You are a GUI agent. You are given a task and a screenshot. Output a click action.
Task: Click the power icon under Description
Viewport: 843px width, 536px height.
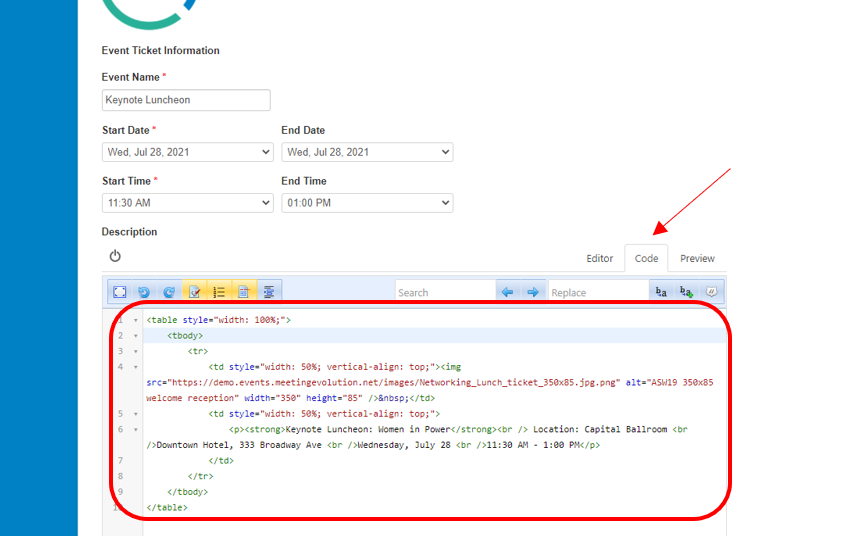115,257
